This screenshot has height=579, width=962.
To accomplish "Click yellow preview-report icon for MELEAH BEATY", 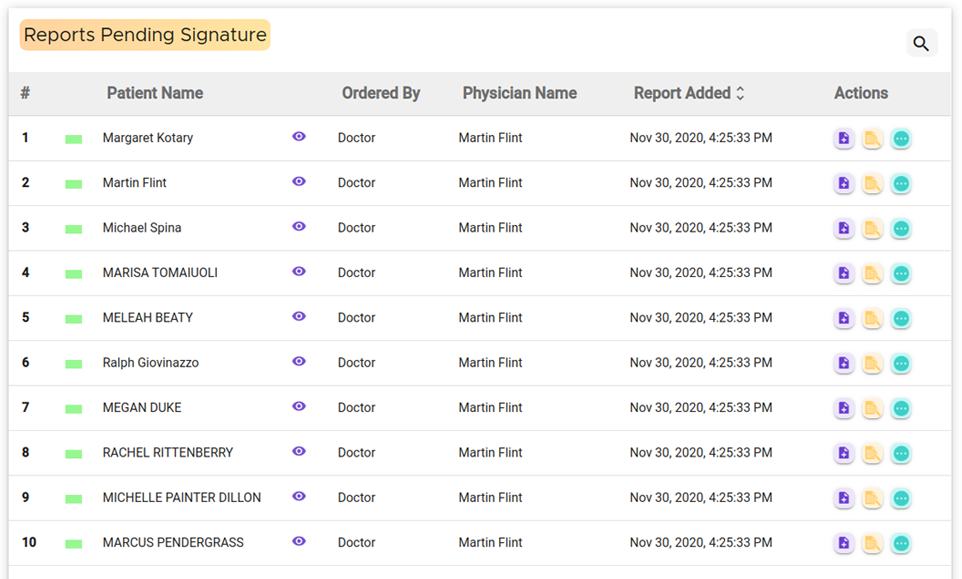I will [872, 319].
